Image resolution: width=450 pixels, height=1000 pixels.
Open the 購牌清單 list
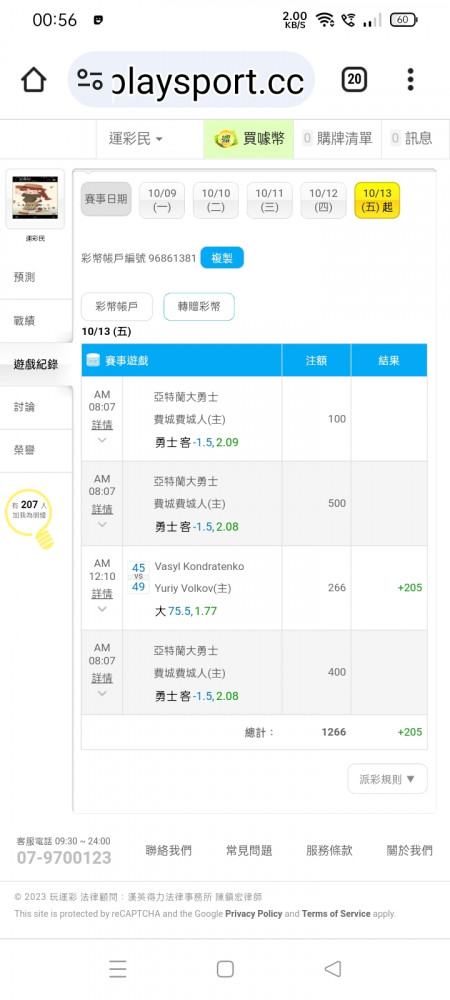338,138
